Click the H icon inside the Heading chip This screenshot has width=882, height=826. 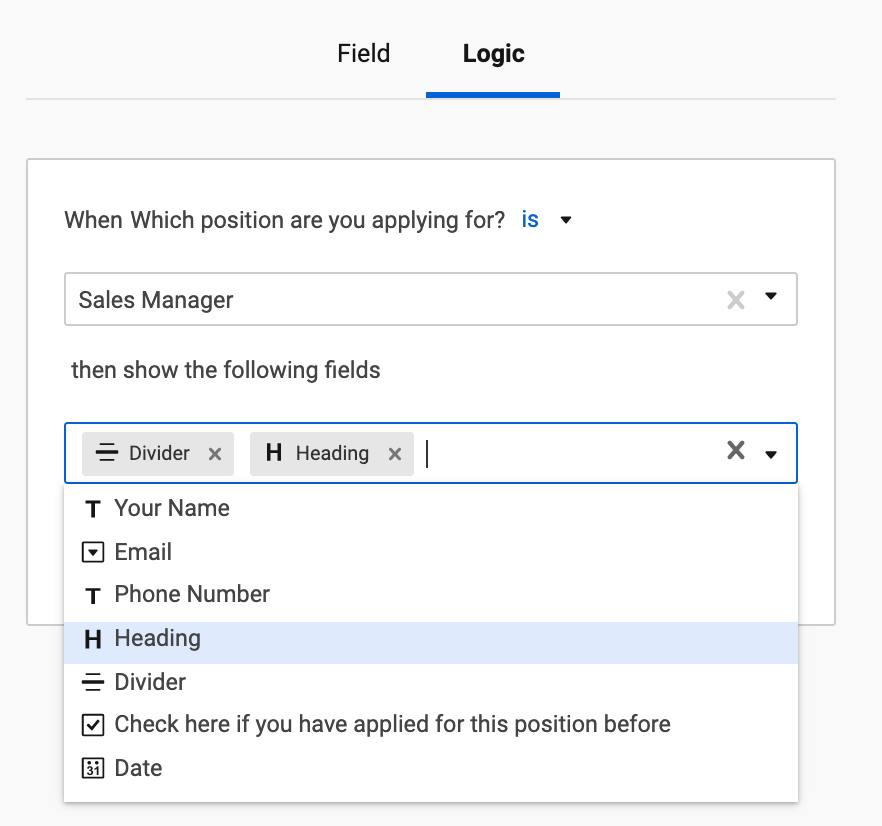273,453
